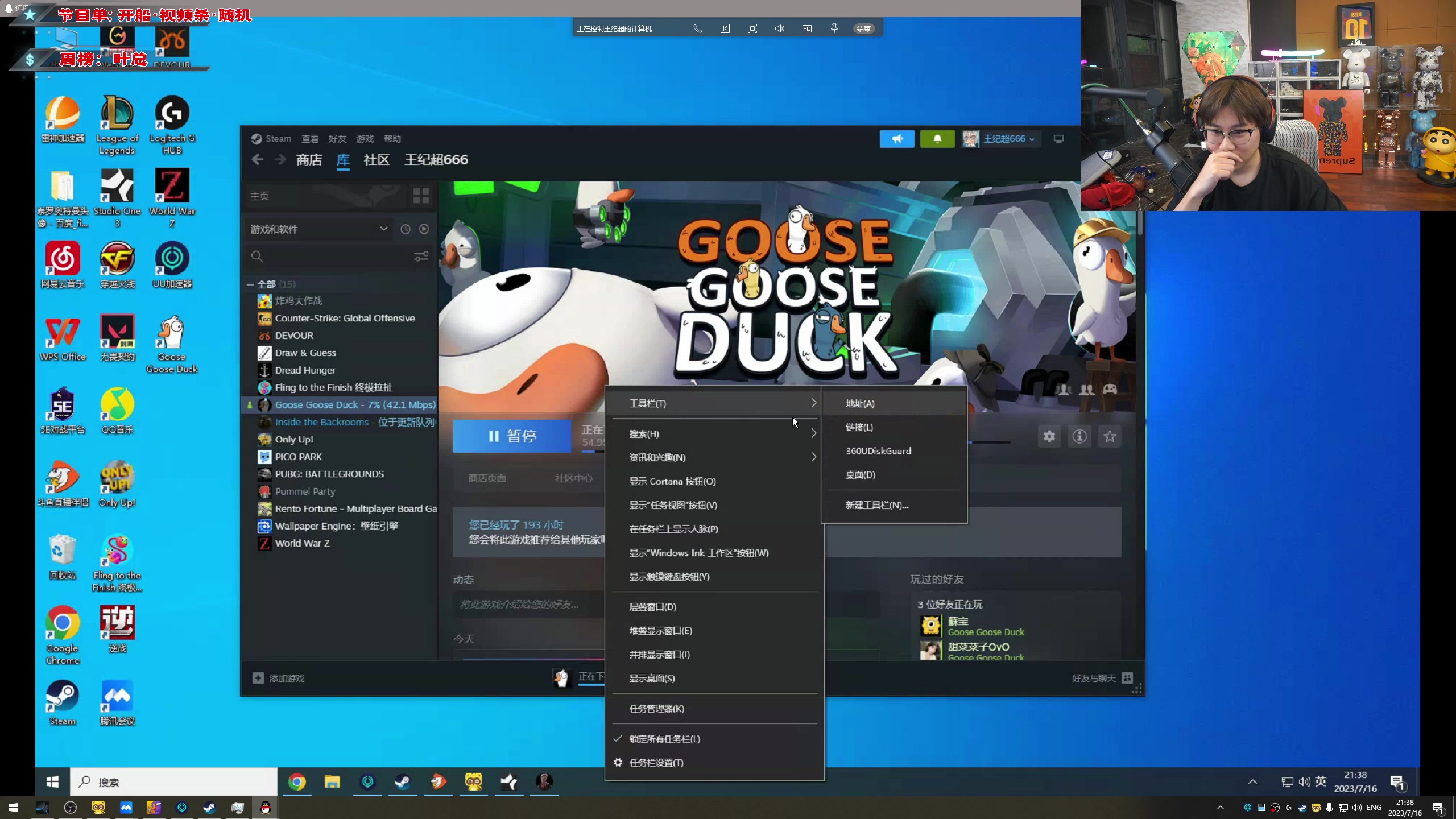Screen dimensions: 1456x819
Task: Open the Goose Goose Duck settings gear
Action: pos(1049,436)
